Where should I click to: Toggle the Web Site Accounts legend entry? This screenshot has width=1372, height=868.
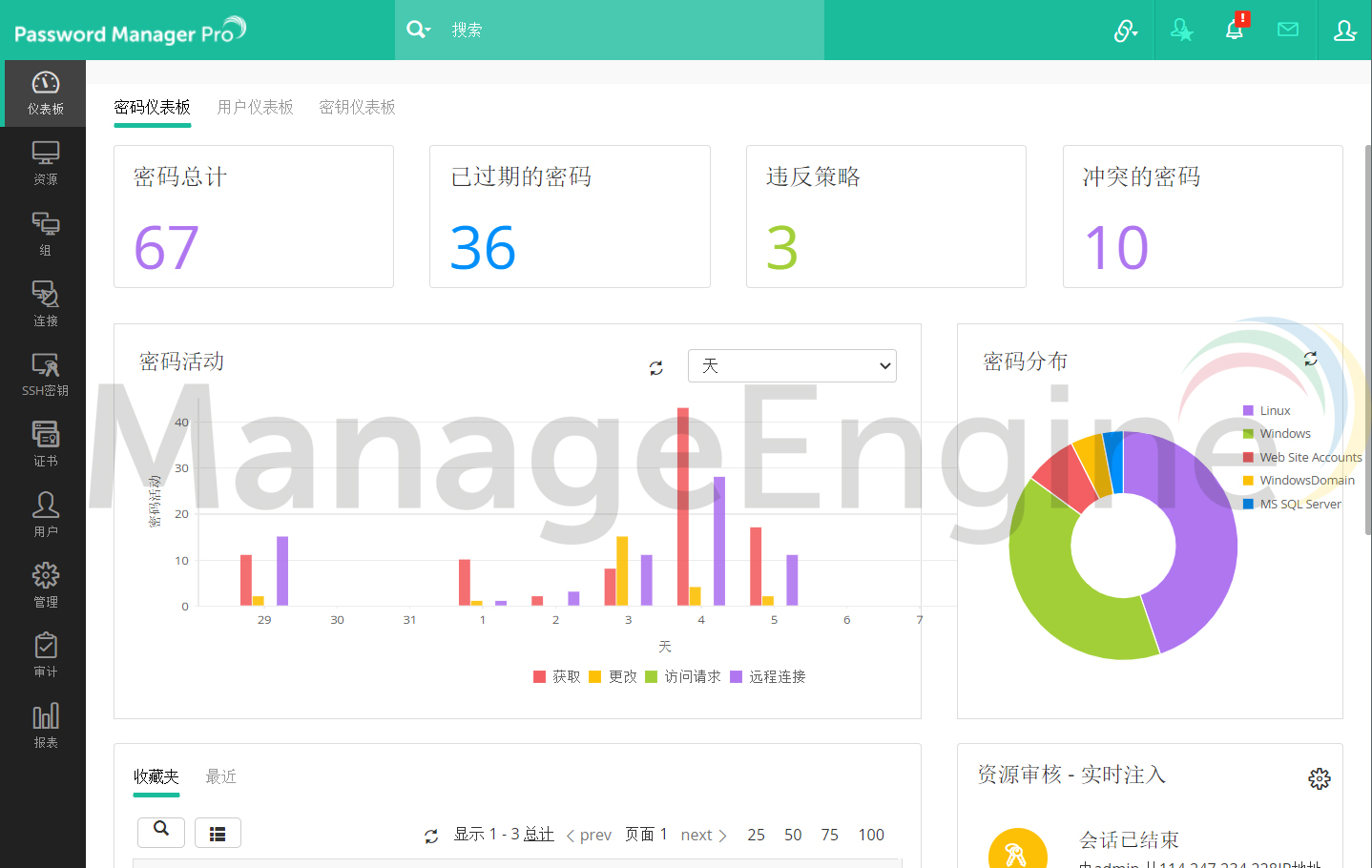click(1302, 457)
